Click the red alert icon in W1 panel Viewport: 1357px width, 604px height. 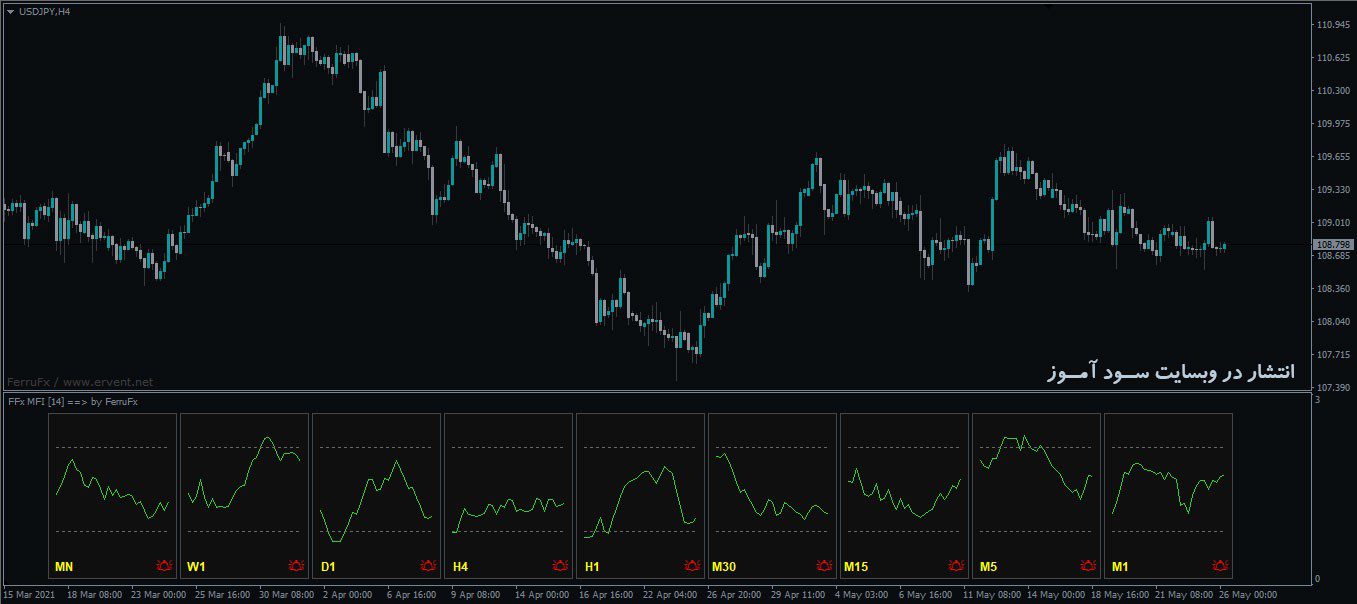296,567
